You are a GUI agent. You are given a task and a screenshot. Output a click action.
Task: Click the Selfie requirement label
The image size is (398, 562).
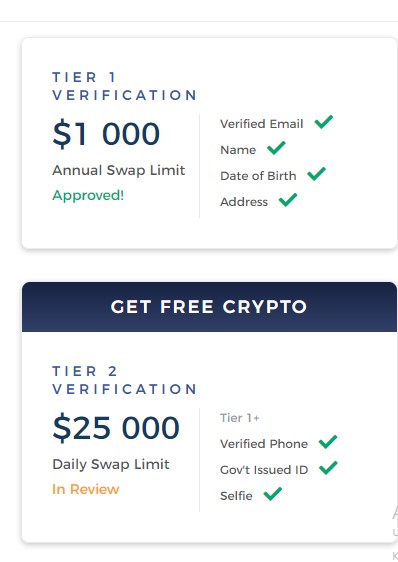click(x=236, y=496)
